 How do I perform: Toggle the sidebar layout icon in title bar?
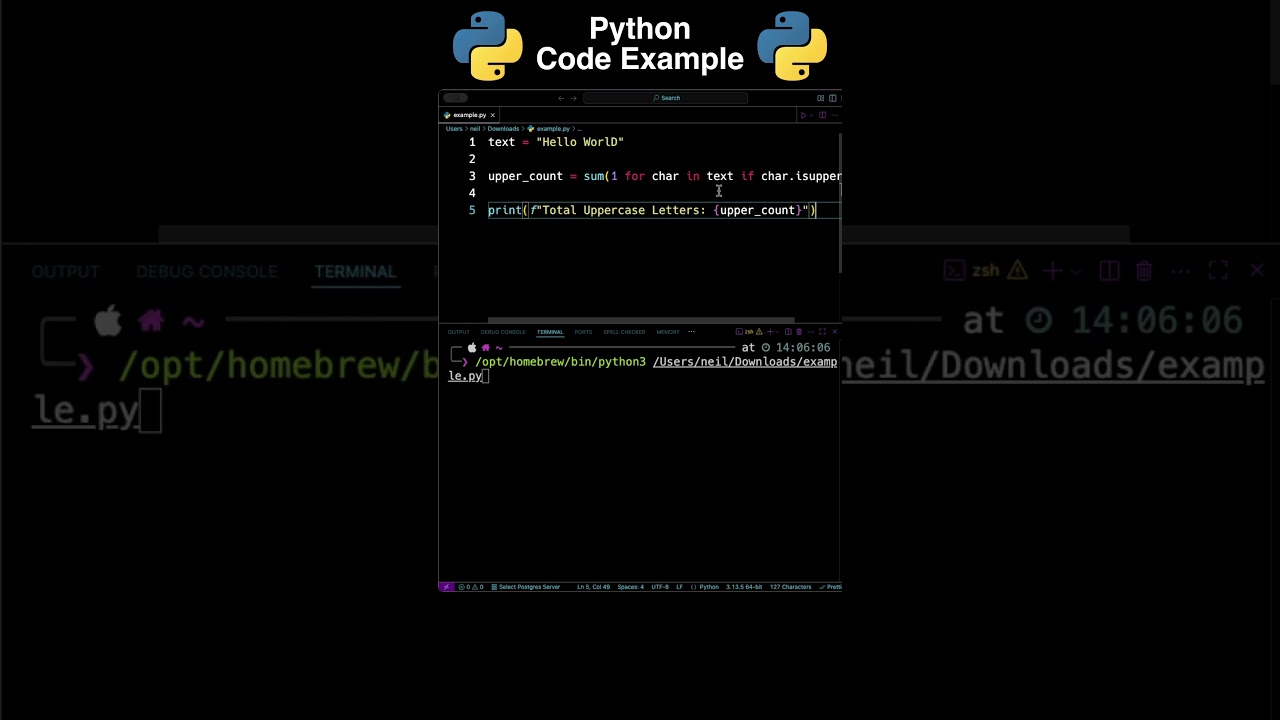pyautogui.click(x=833, y=98)
